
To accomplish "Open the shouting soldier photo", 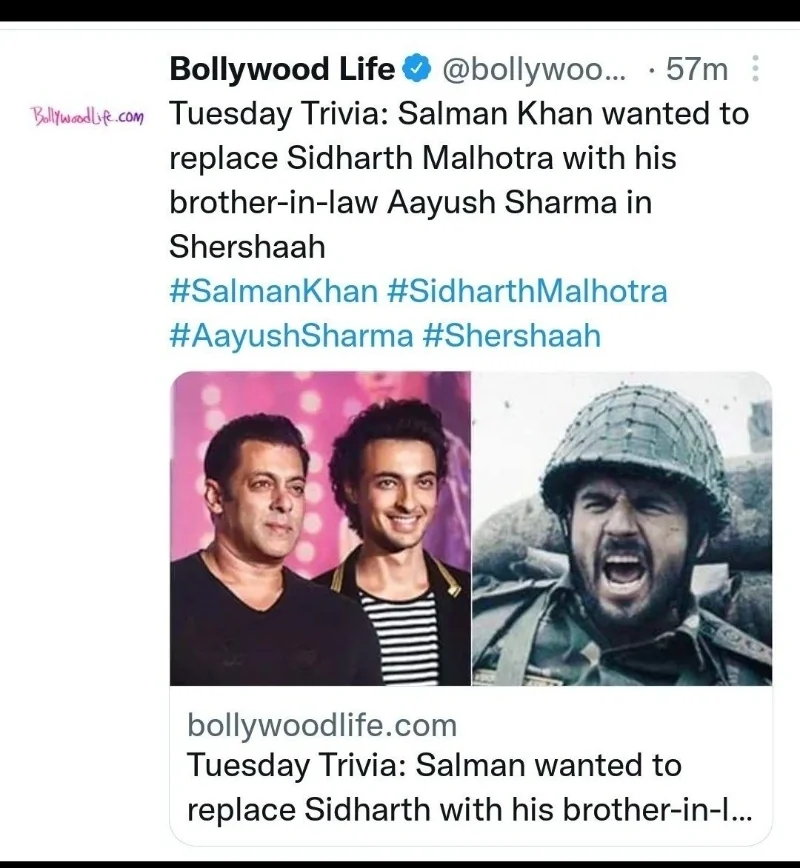I will pos(622,528).
